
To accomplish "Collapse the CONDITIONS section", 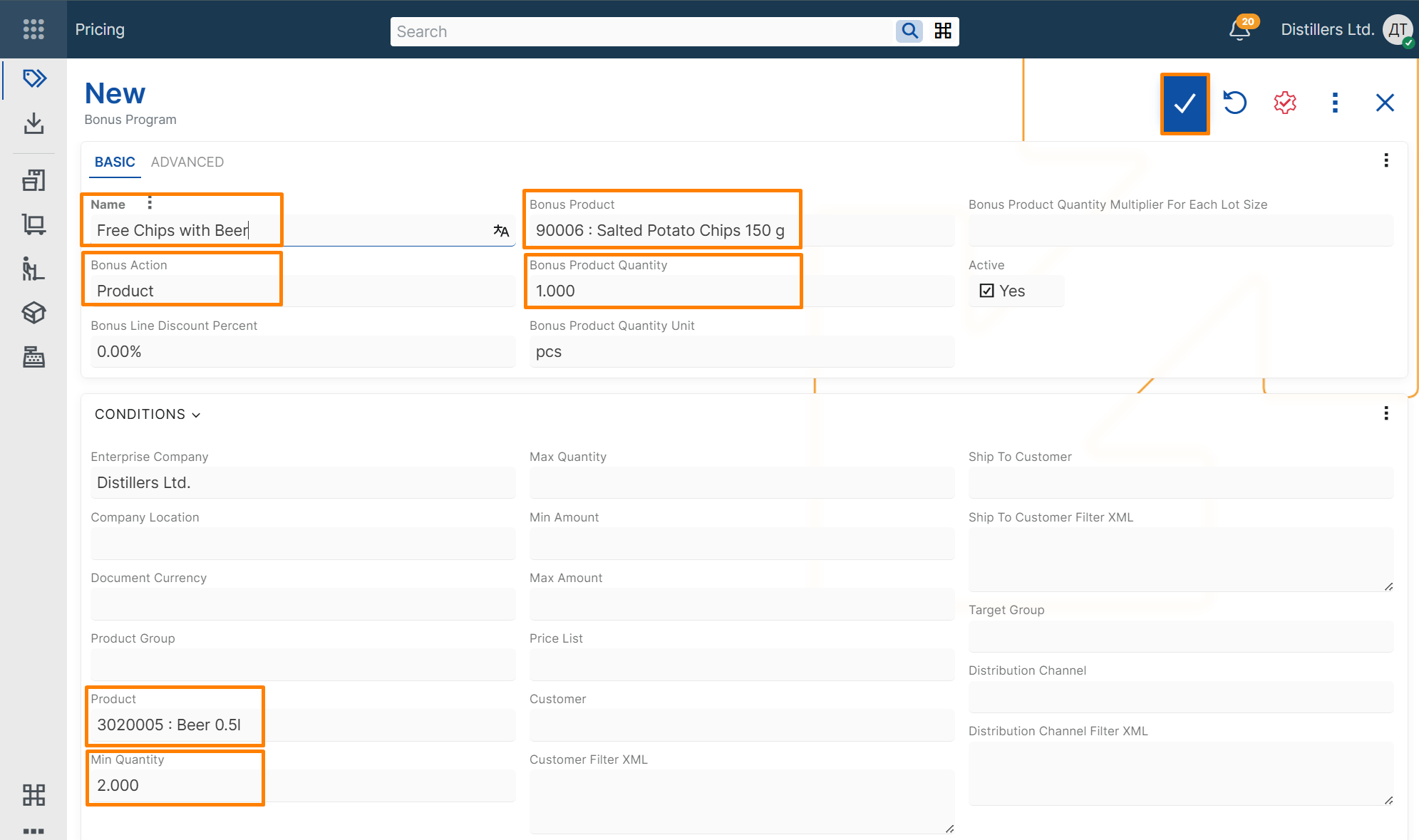I will [x=148, y=414].
